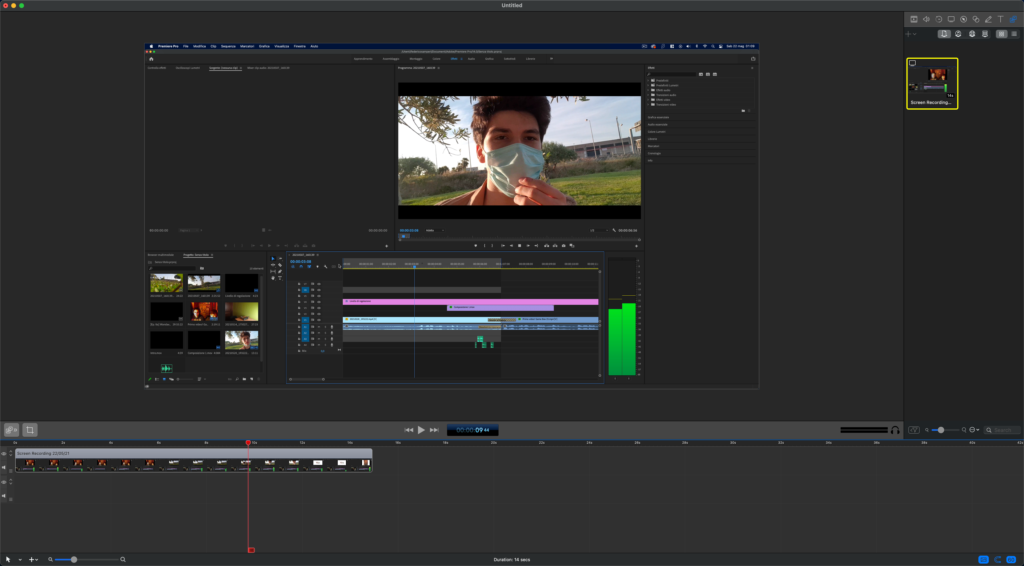Select the Screen Recording media thumbnail
Screen dimensions: 1024x566
point(932,84)
